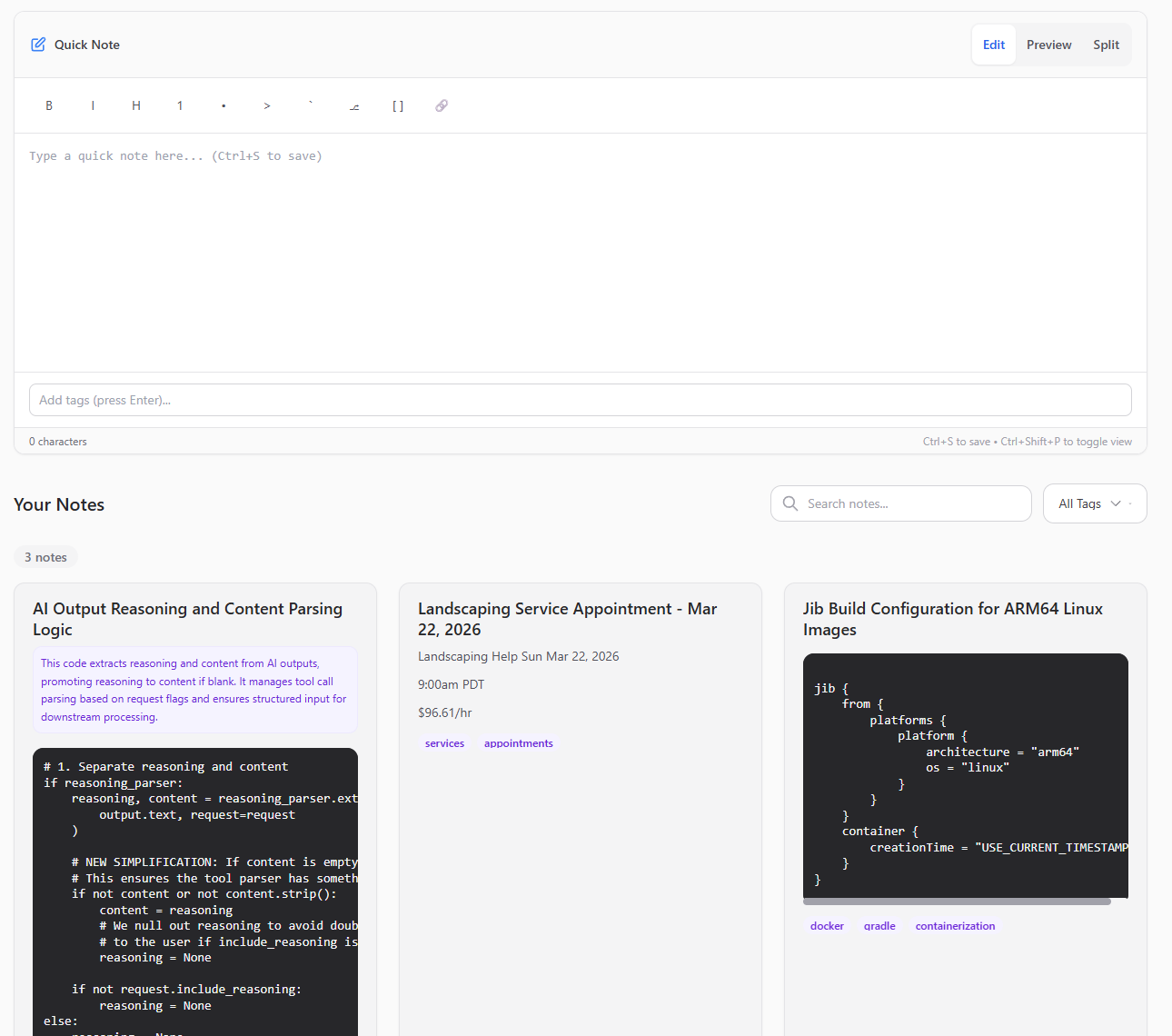Open the All Tags filter dropdown
1172x1036 pixels.
1094,503
